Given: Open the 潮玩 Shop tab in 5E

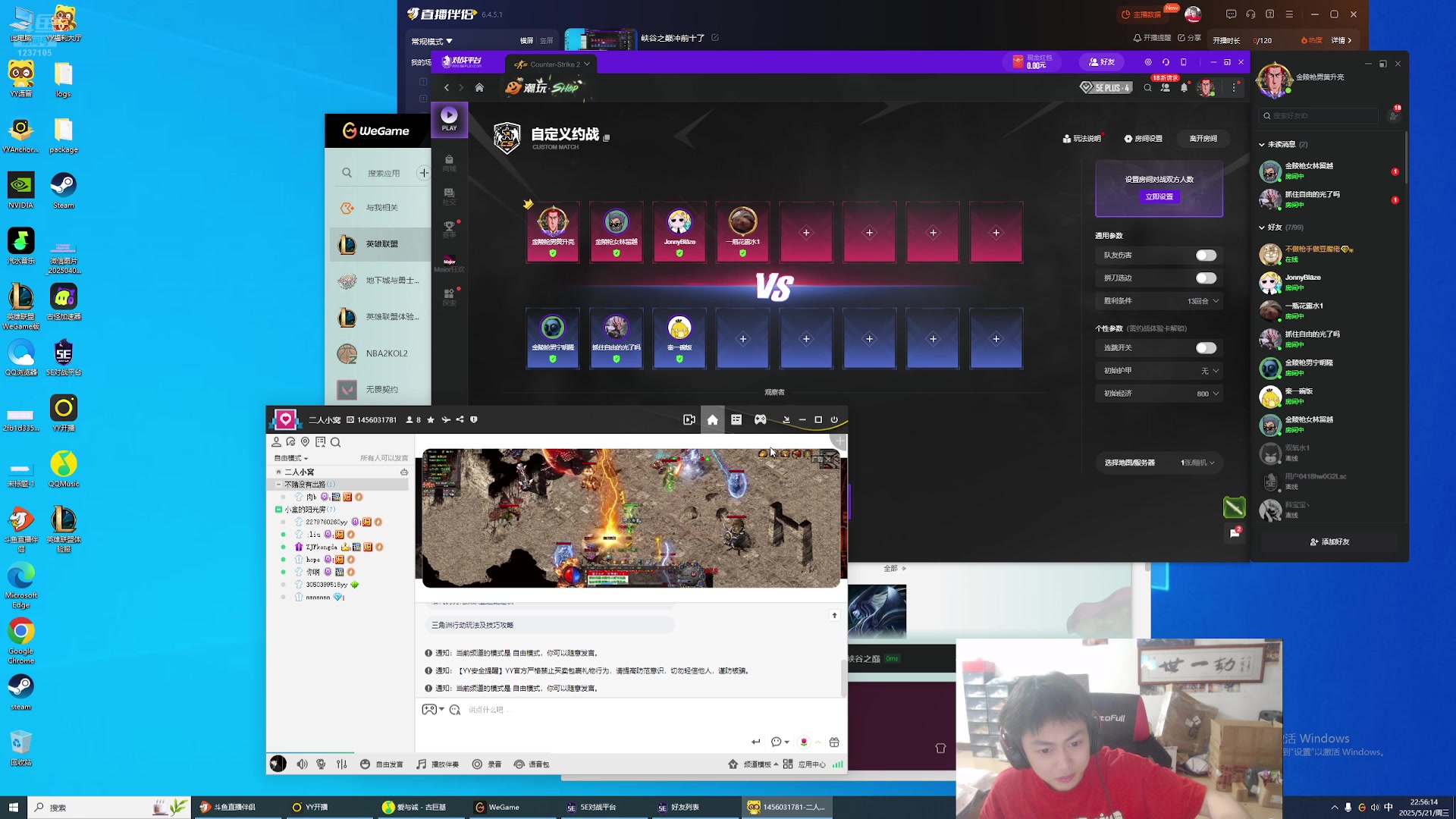Looking at the screenshot, I should (x=543, y=88).
